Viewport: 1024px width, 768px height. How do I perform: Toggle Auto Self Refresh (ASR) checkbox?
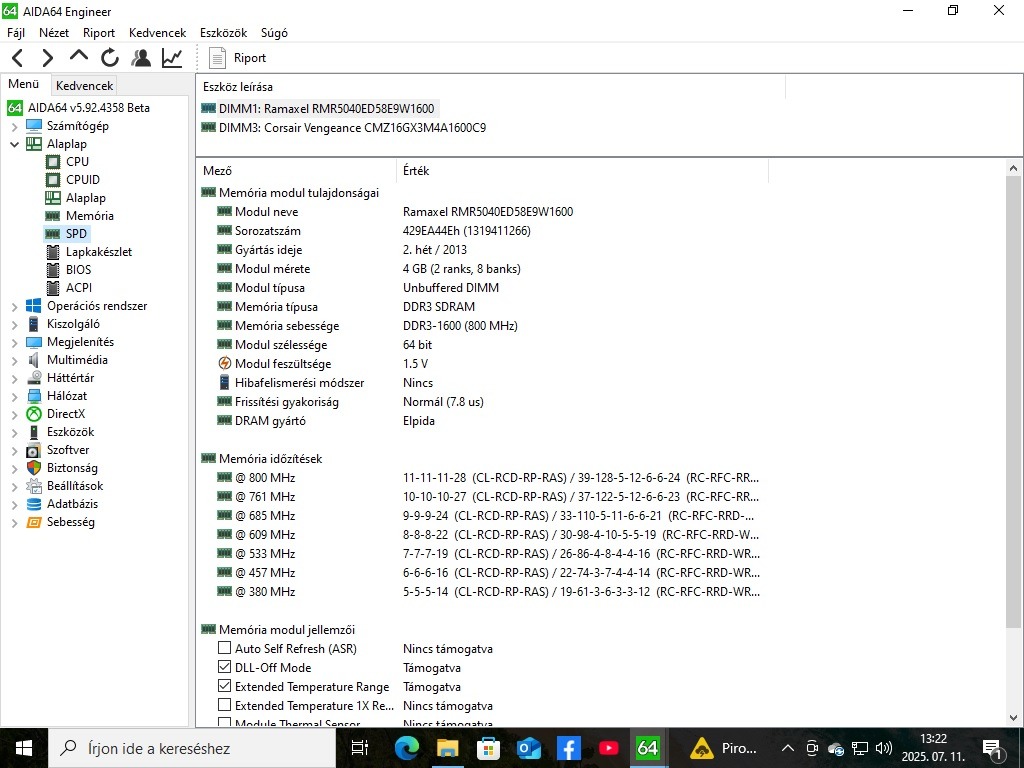[224, 648]
